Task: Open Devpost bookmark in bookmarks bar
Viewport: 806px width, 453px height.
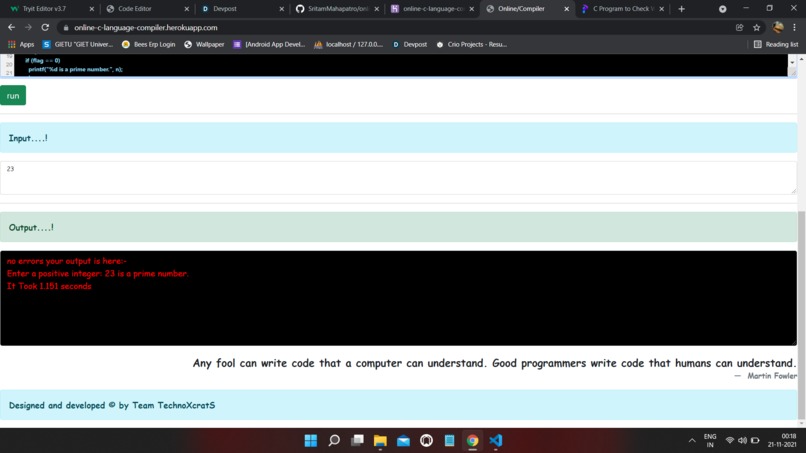Action: coord(410,45)
